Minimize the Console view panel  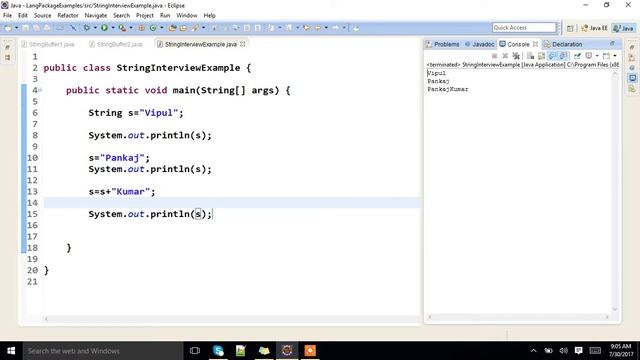tap(612, 43)
